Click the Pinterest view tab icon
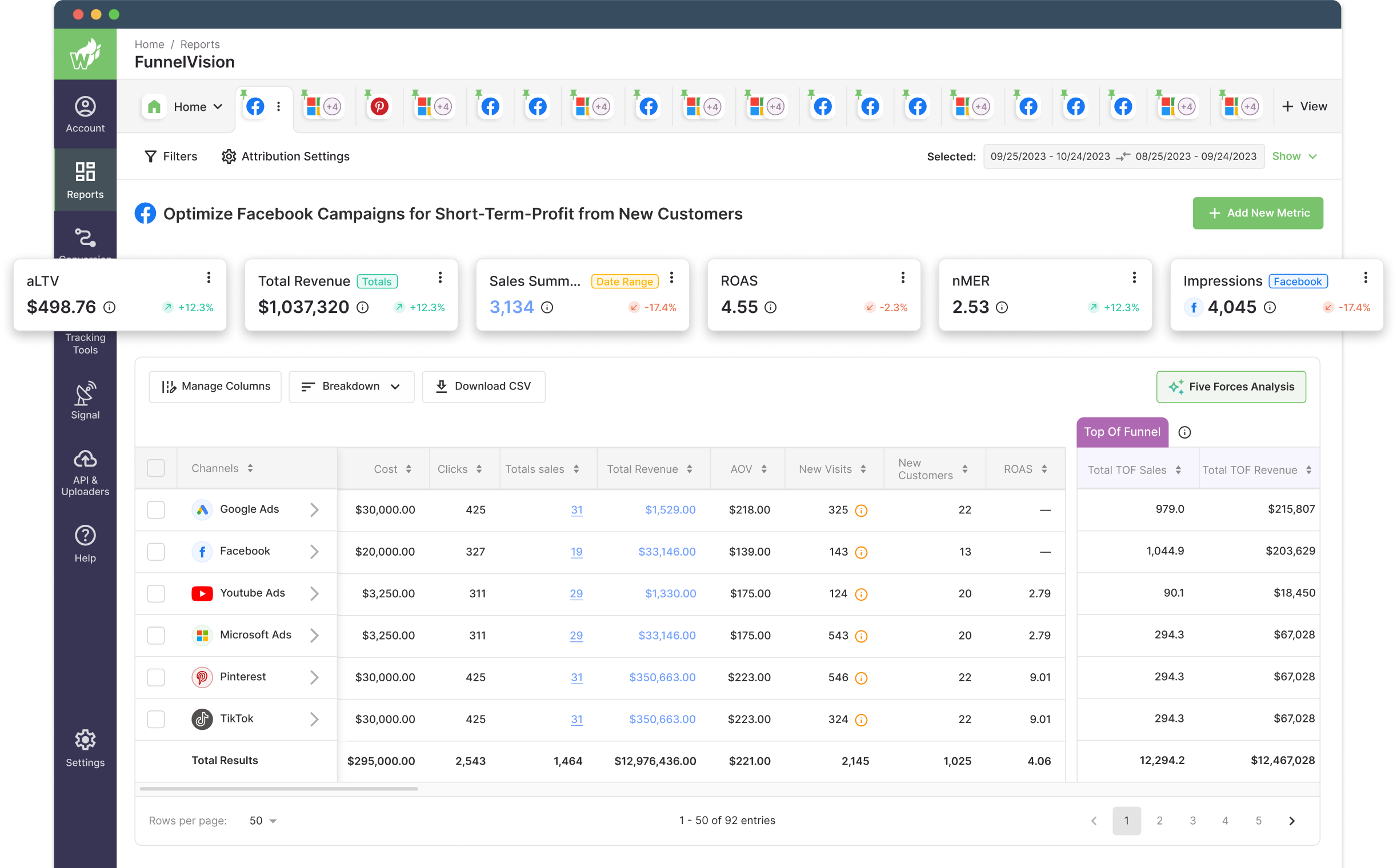The width and height of the screenshot is (1397, 868). coord(379,106)
